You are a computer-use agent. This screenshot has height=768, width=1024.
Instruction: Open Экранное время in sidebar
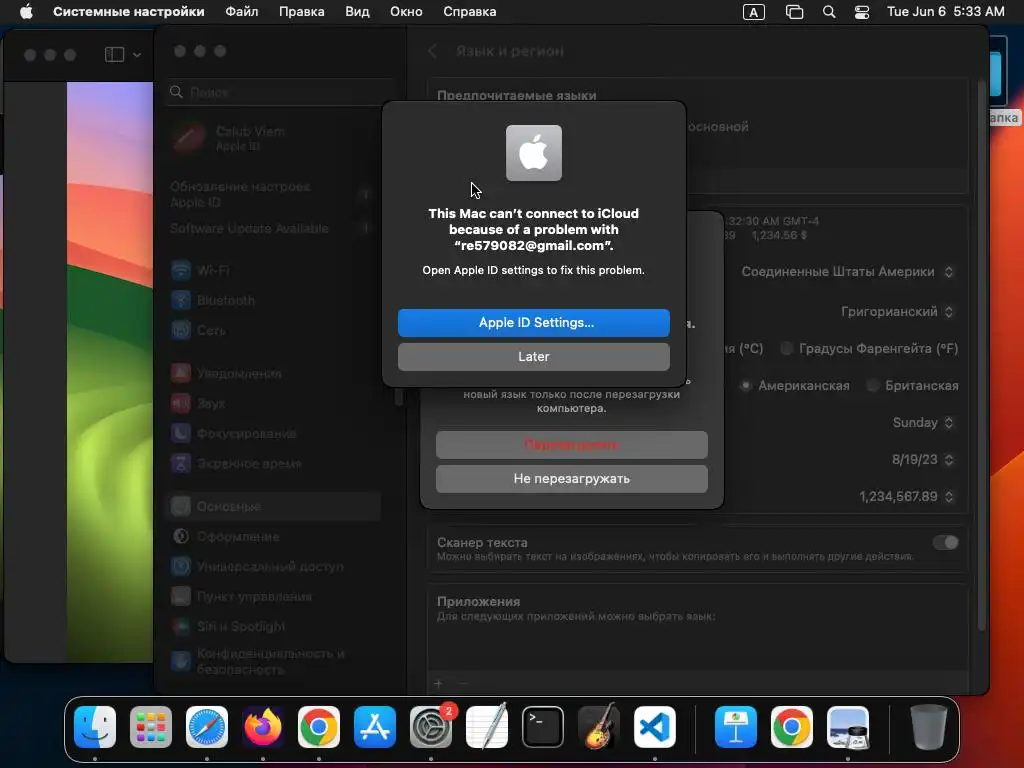click(x=274, y=464)
